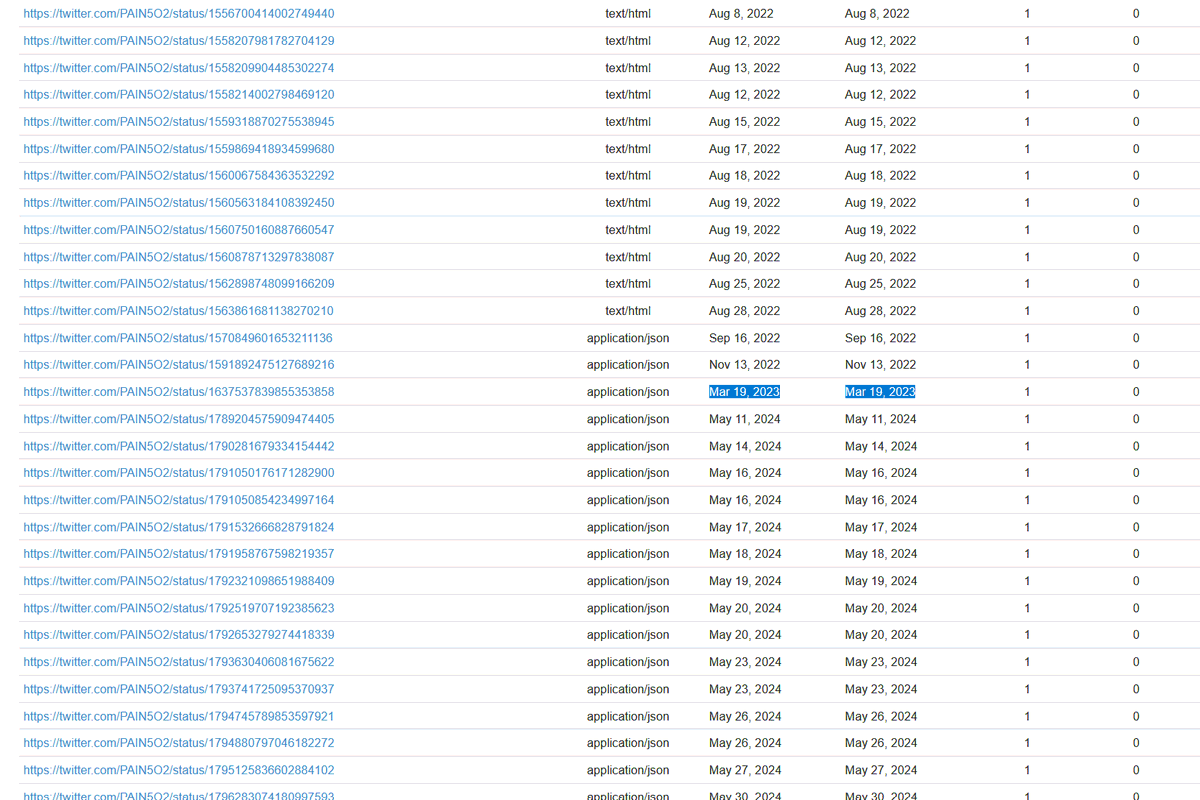This screenshot has width=1200, height=800.
Task: Select application/json cell in the 1795125836602884102 row
Action: pyautogui.click(x=628, y=770)
